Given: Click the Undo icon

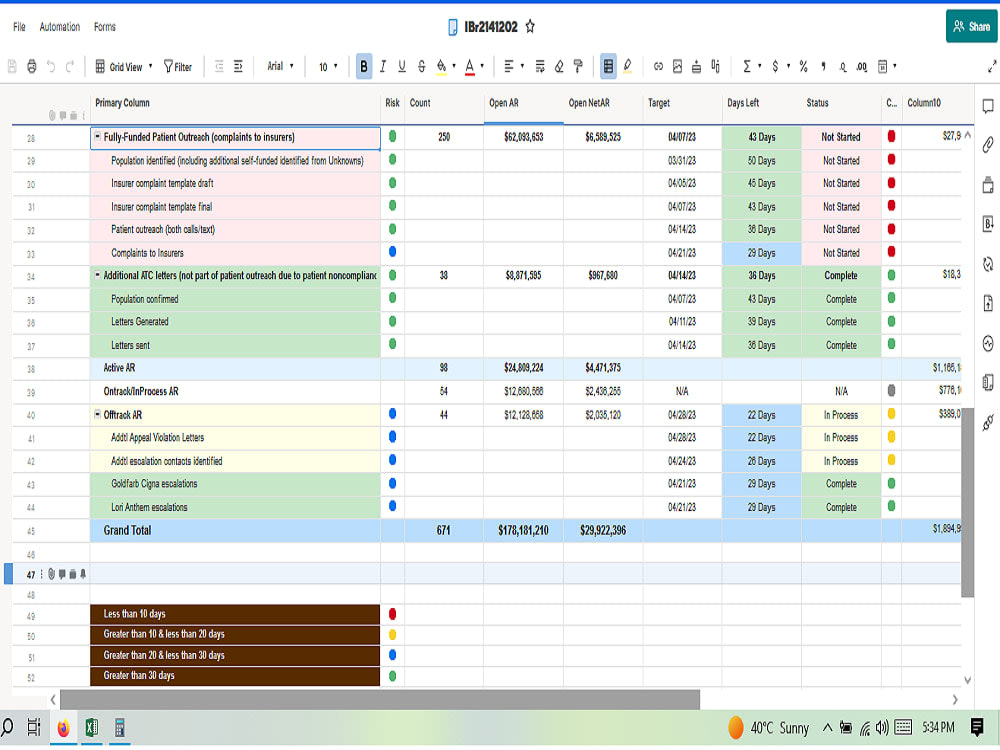Looking at the screenshot, I should (x=49, y=66).
